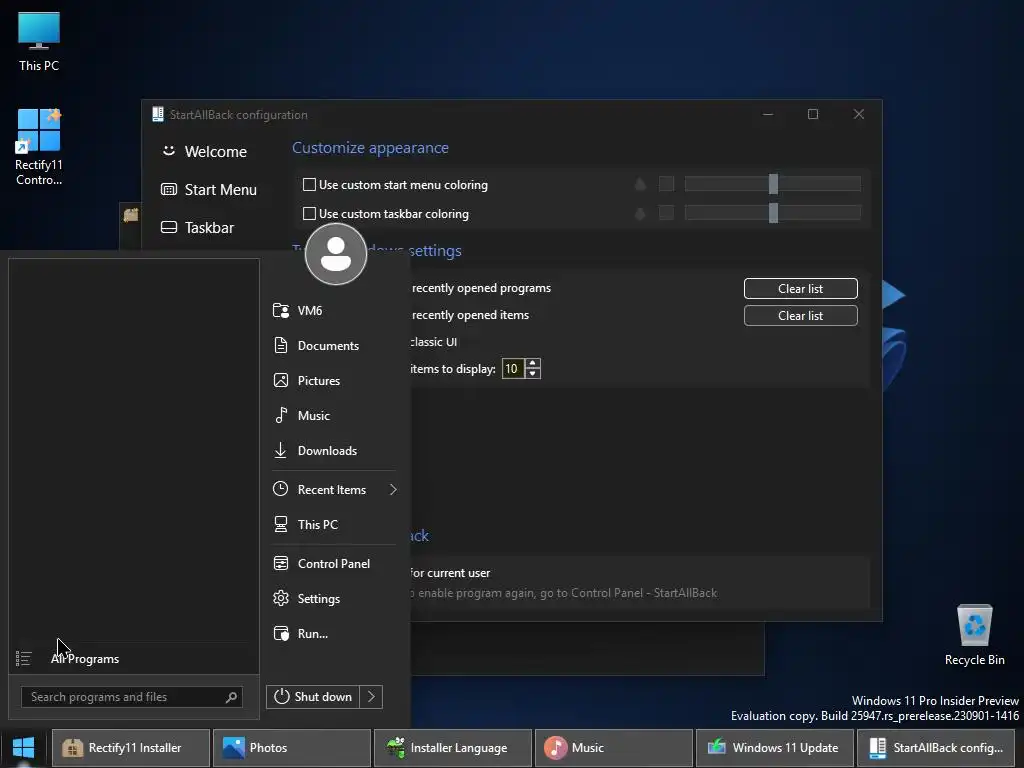Switch to Installer Language taskbar button

point(453,748)
